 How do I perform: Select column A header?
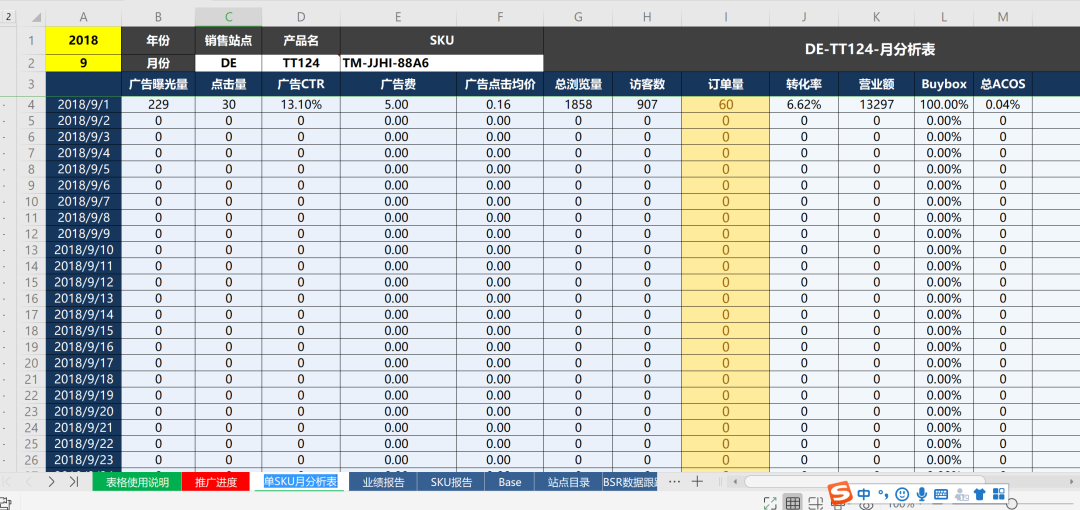pyautogui.click(x=83, y=17)
